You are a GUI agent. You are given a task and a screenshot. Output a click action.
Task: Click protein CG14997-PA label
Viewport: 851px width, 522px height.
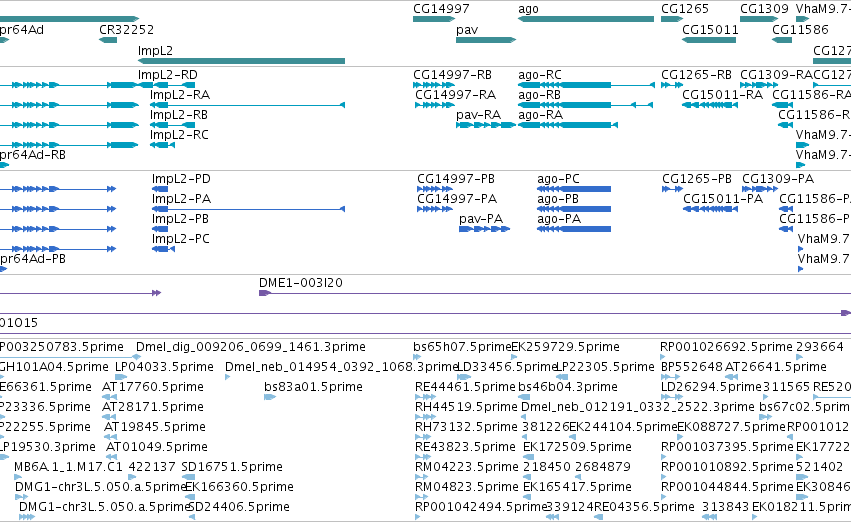457,199
